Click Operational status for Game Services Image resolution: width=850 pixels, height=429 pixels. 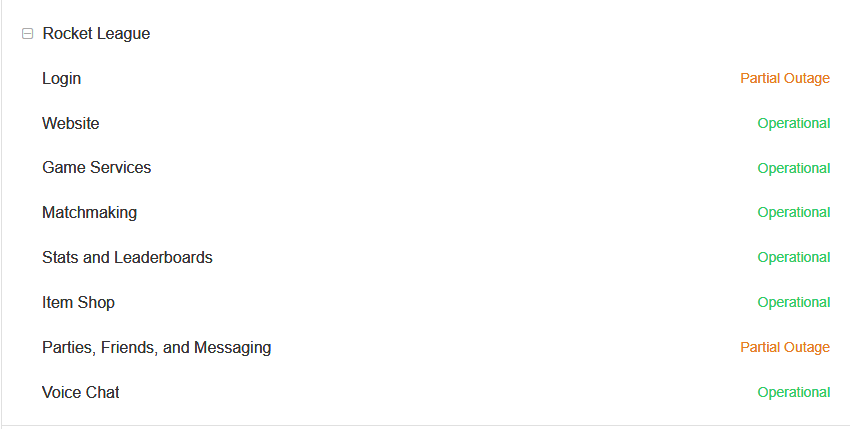point(794,168)
